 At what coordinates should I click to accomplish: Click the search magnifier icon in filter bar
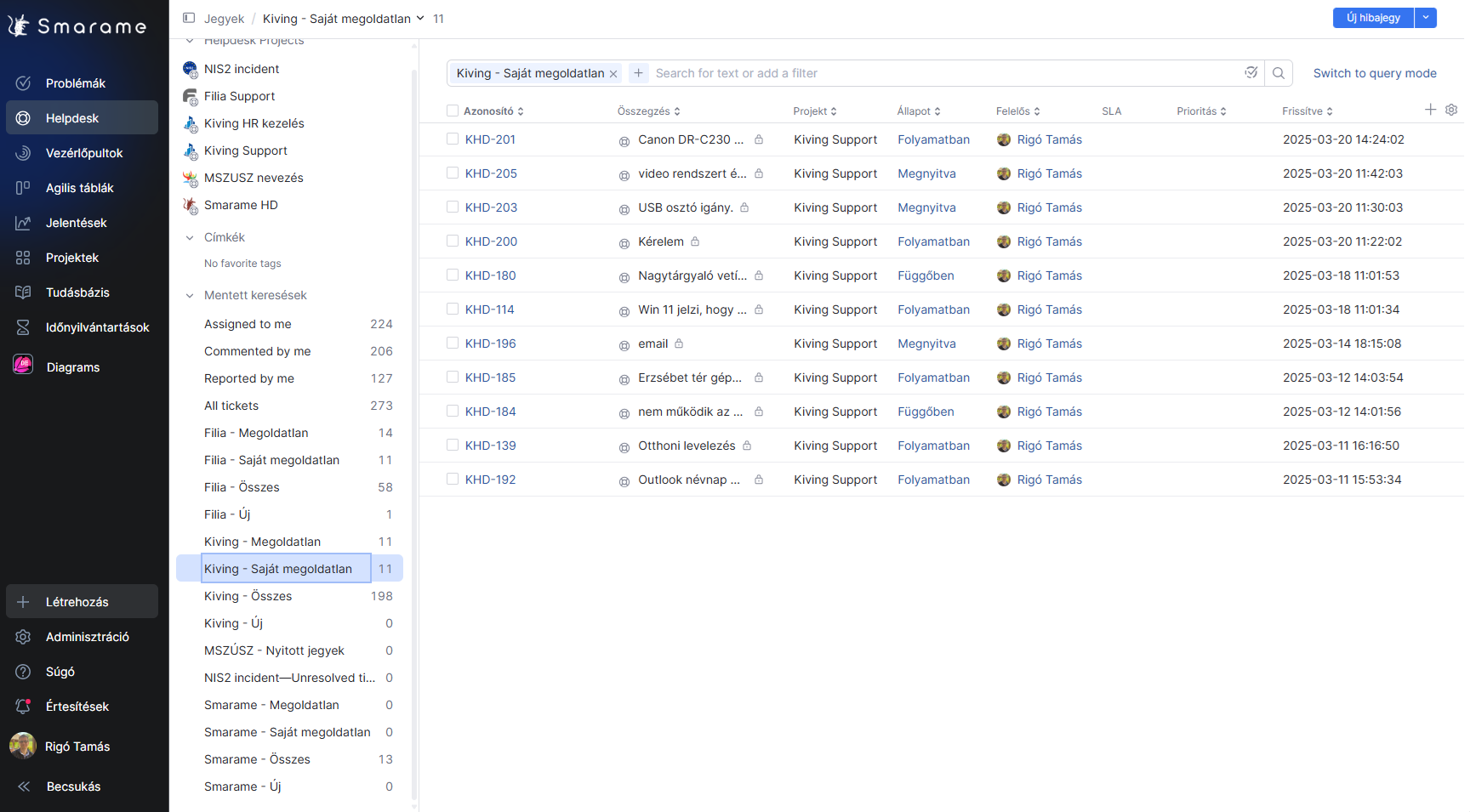pos(1278,73)
